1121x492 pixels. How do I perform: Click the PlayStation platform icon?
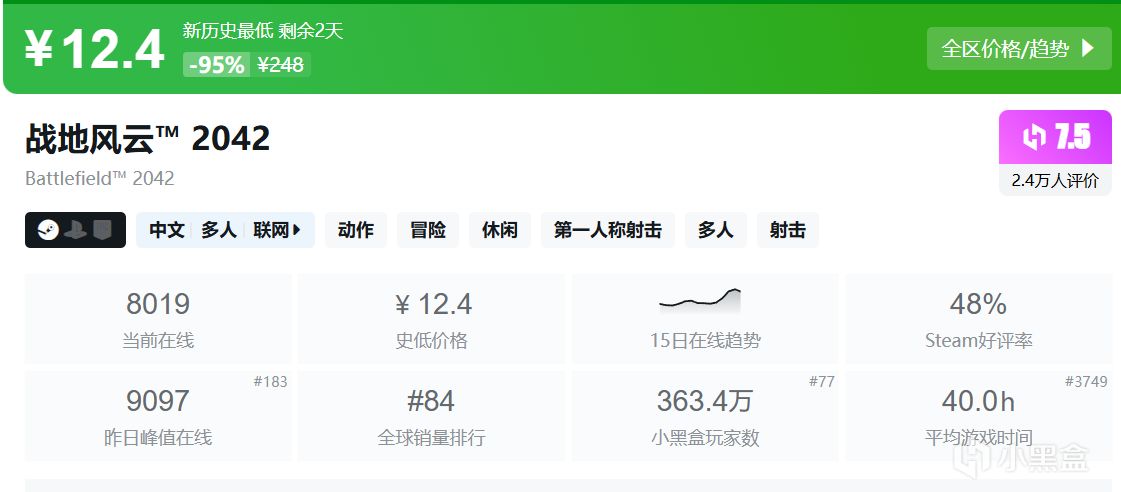(75, 230)
